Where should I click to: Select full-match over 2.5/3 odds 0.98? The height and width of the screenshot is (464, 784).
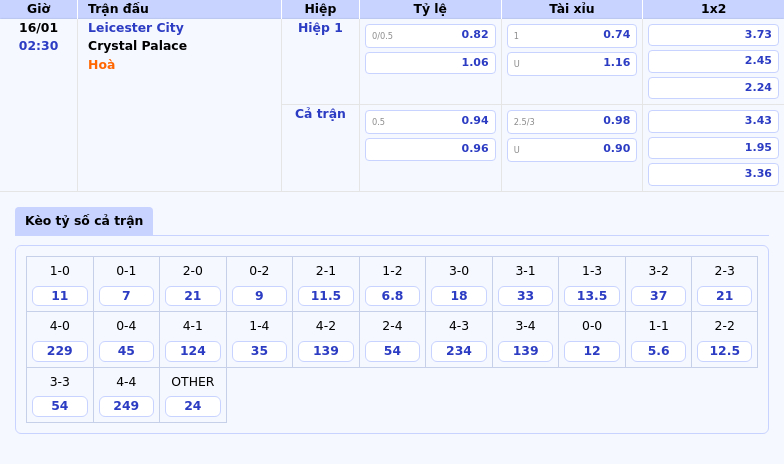(571, 122)
